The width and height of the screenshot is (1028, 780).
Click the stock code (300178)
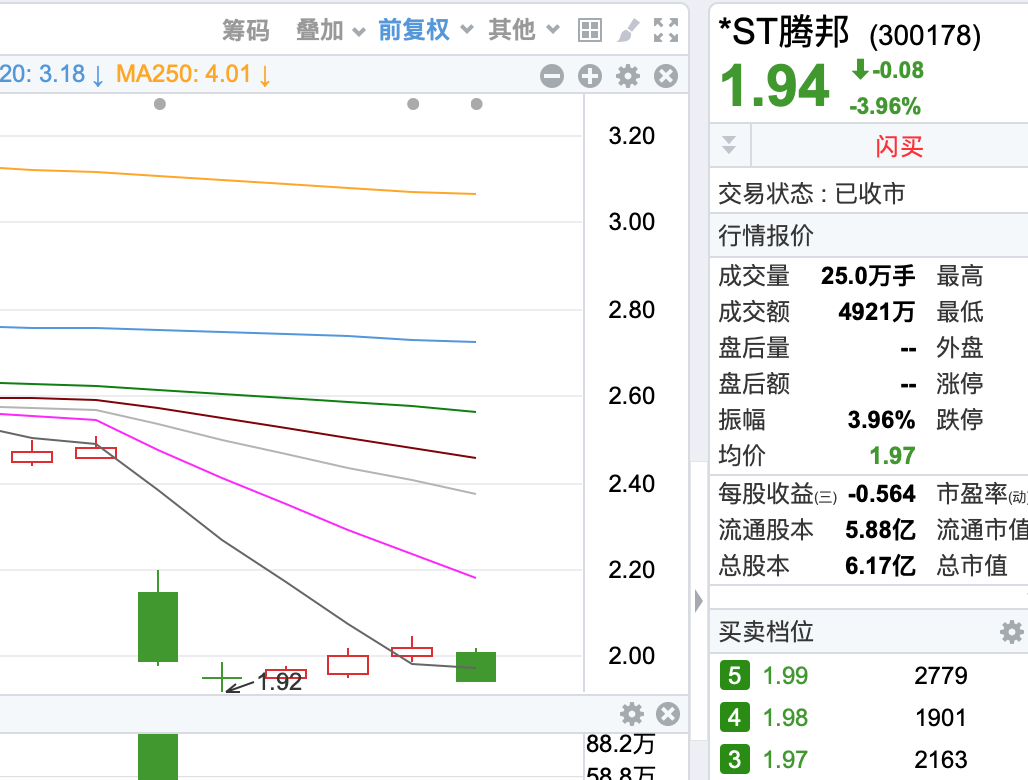coord(925,35)
